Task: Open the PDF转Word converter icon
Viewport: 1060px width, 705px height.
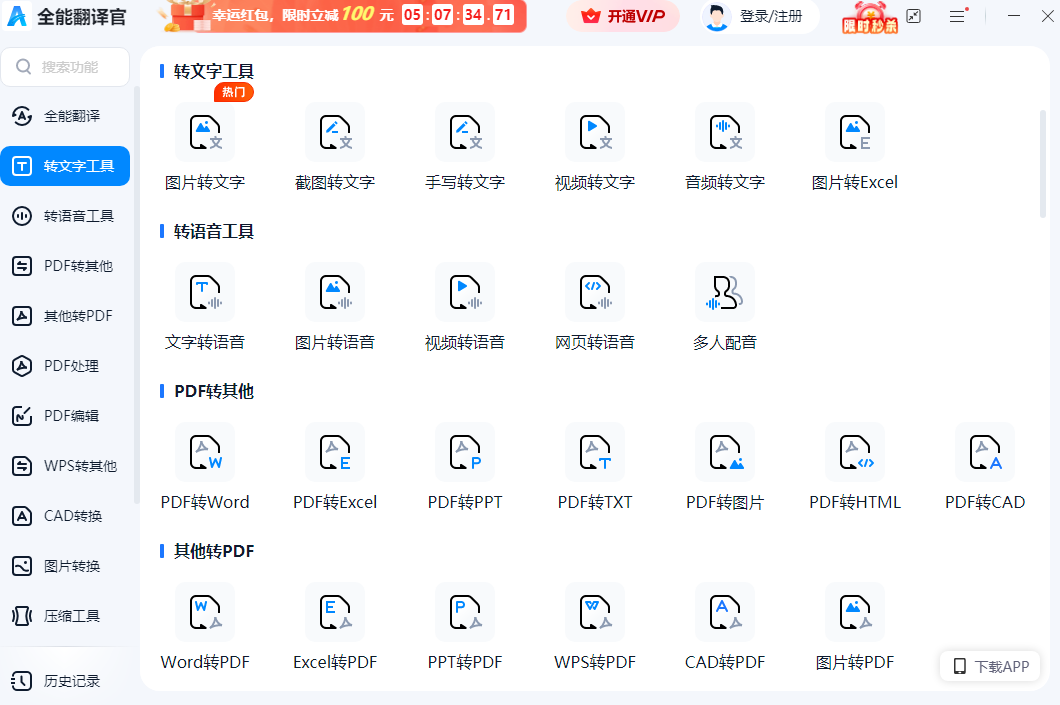Action: 205,453
